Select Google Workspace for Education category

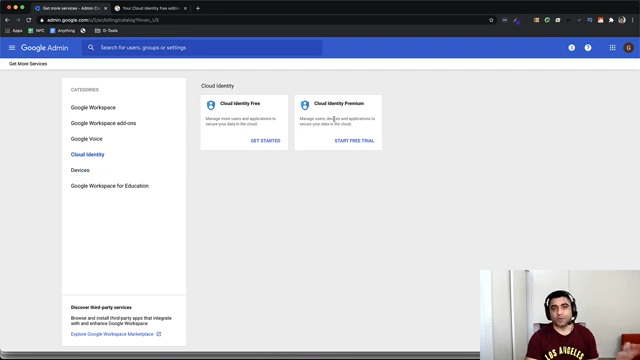point(110,186)
